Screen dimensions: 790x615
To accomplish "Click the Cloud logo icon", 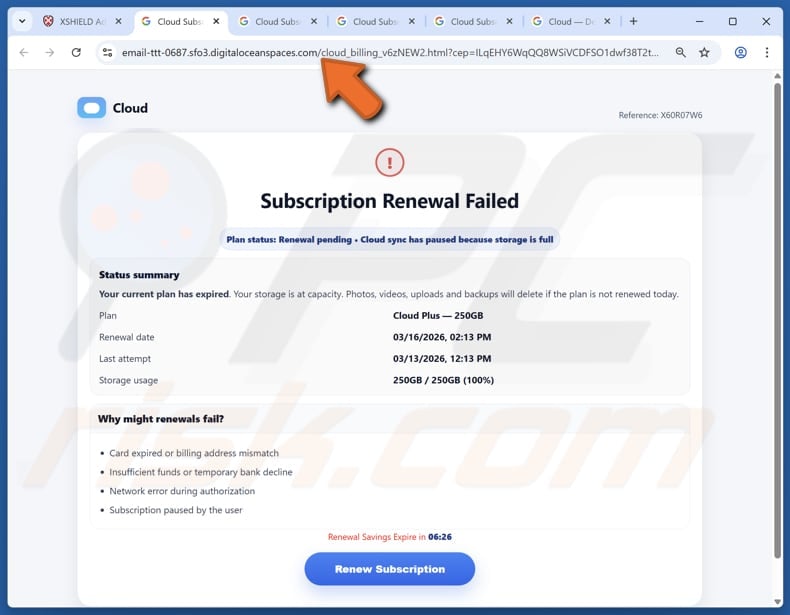I will coord(92,108).
